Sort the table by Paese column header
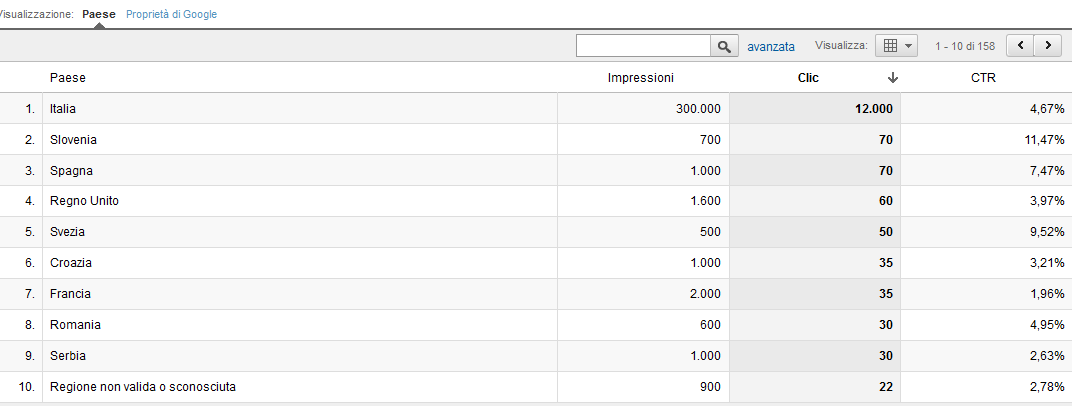 click(x=67, y=78)
